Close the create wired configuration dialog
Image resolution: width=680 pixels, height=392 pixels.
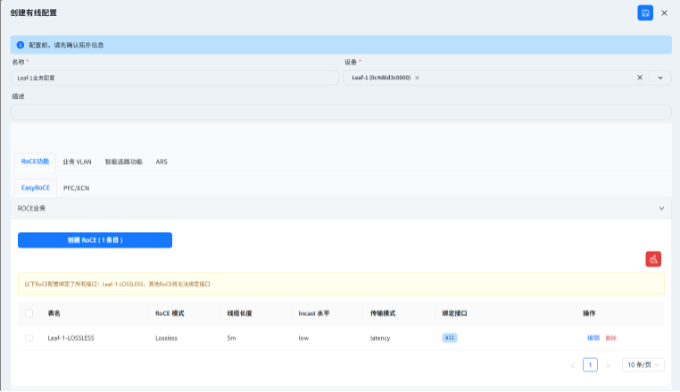point(664,13)
